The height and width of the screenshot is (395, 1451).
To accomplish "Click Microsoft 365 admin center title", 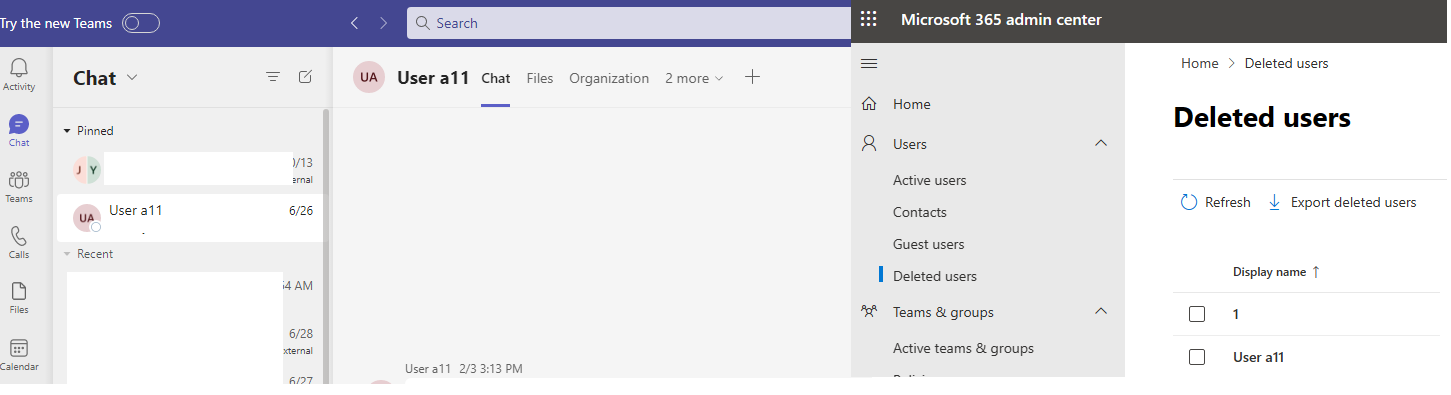I will coord(1001,19).
